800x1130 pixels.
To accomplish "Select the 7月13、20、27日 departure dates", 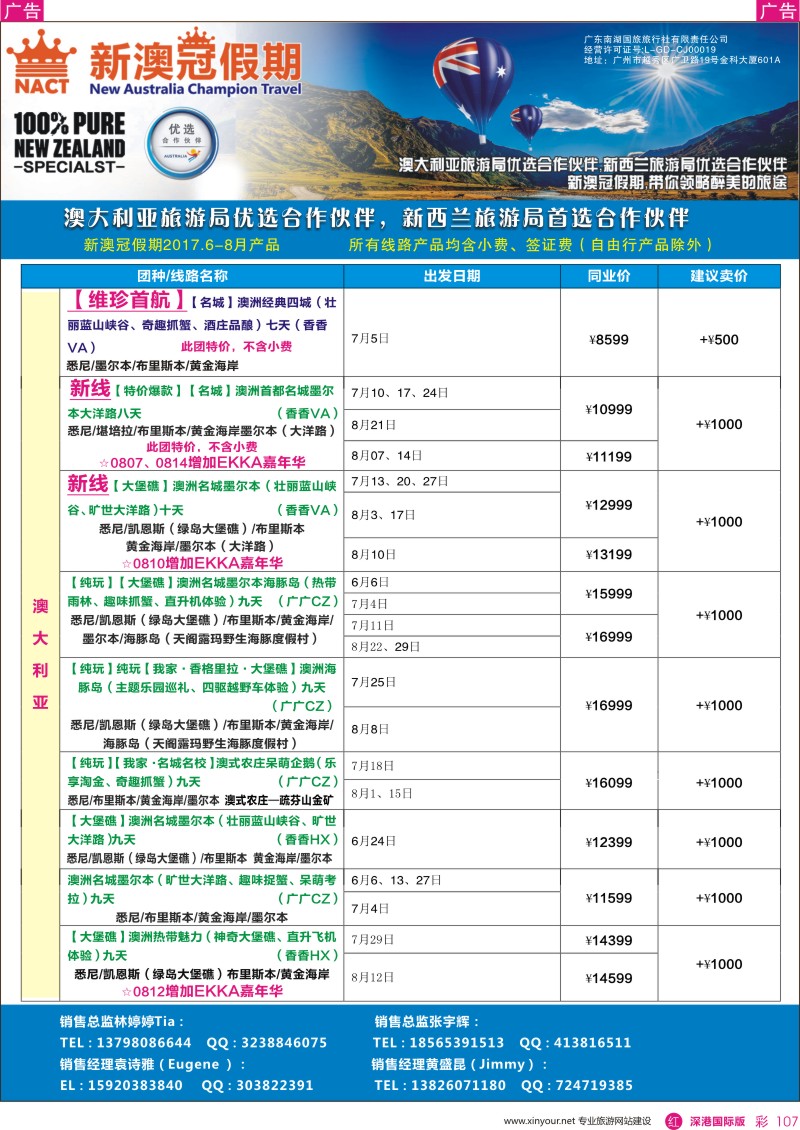I will (x=399, y=481).
